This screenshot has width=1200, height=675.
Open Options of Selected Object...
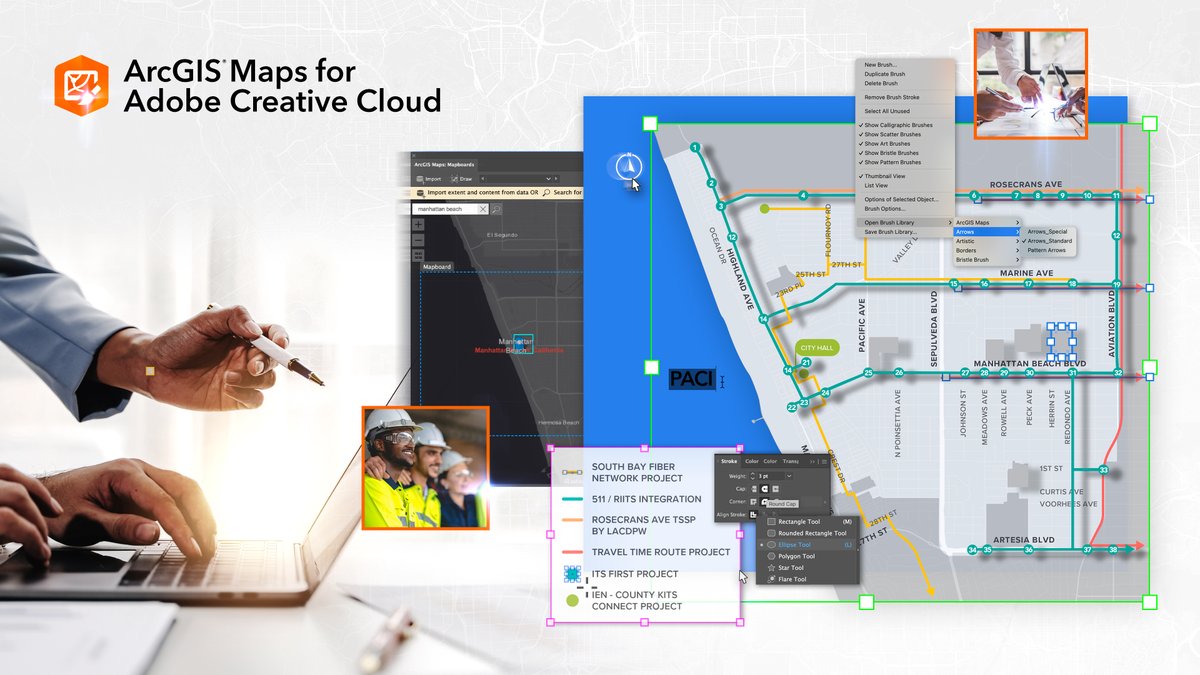click(x=900, y=199)
